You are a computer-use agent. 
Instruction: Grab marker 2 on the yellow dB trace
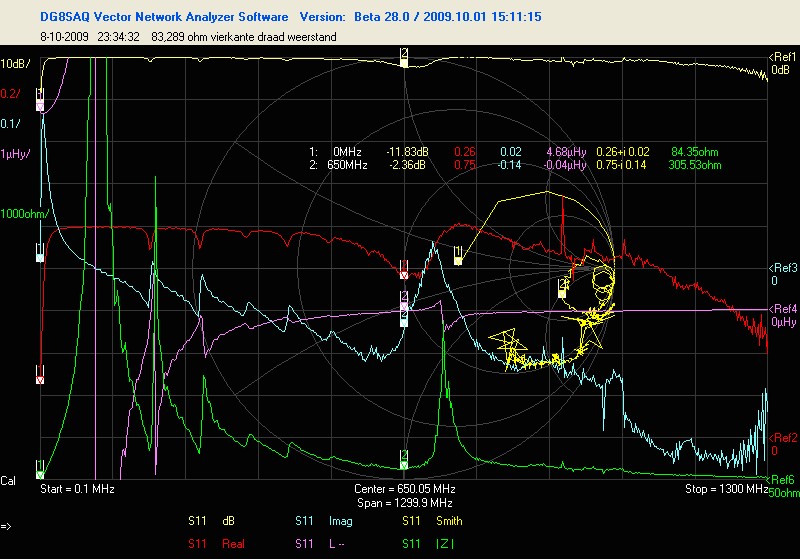coord(404,58)
